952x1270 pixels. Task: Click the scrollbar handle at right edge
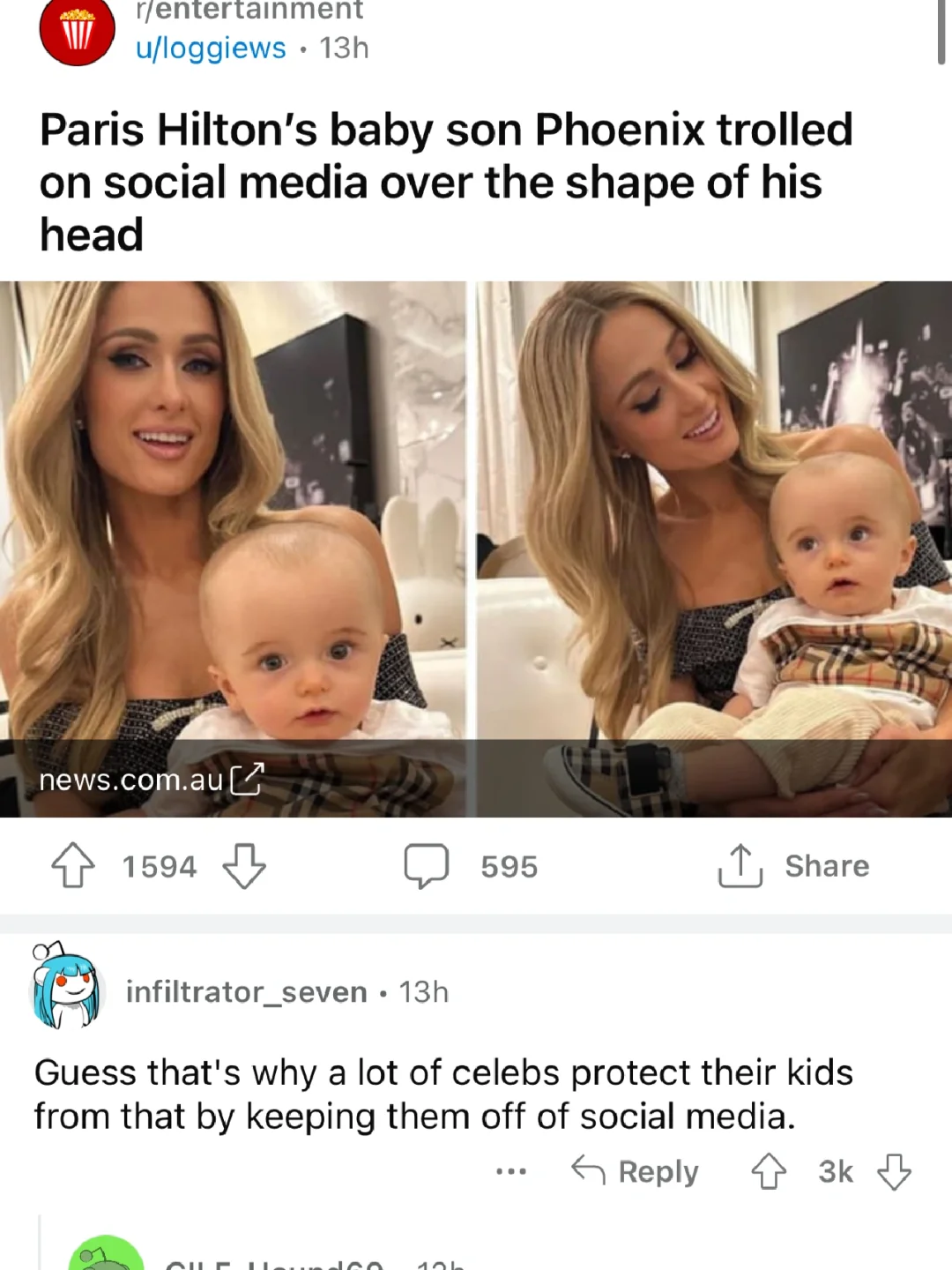942,32
